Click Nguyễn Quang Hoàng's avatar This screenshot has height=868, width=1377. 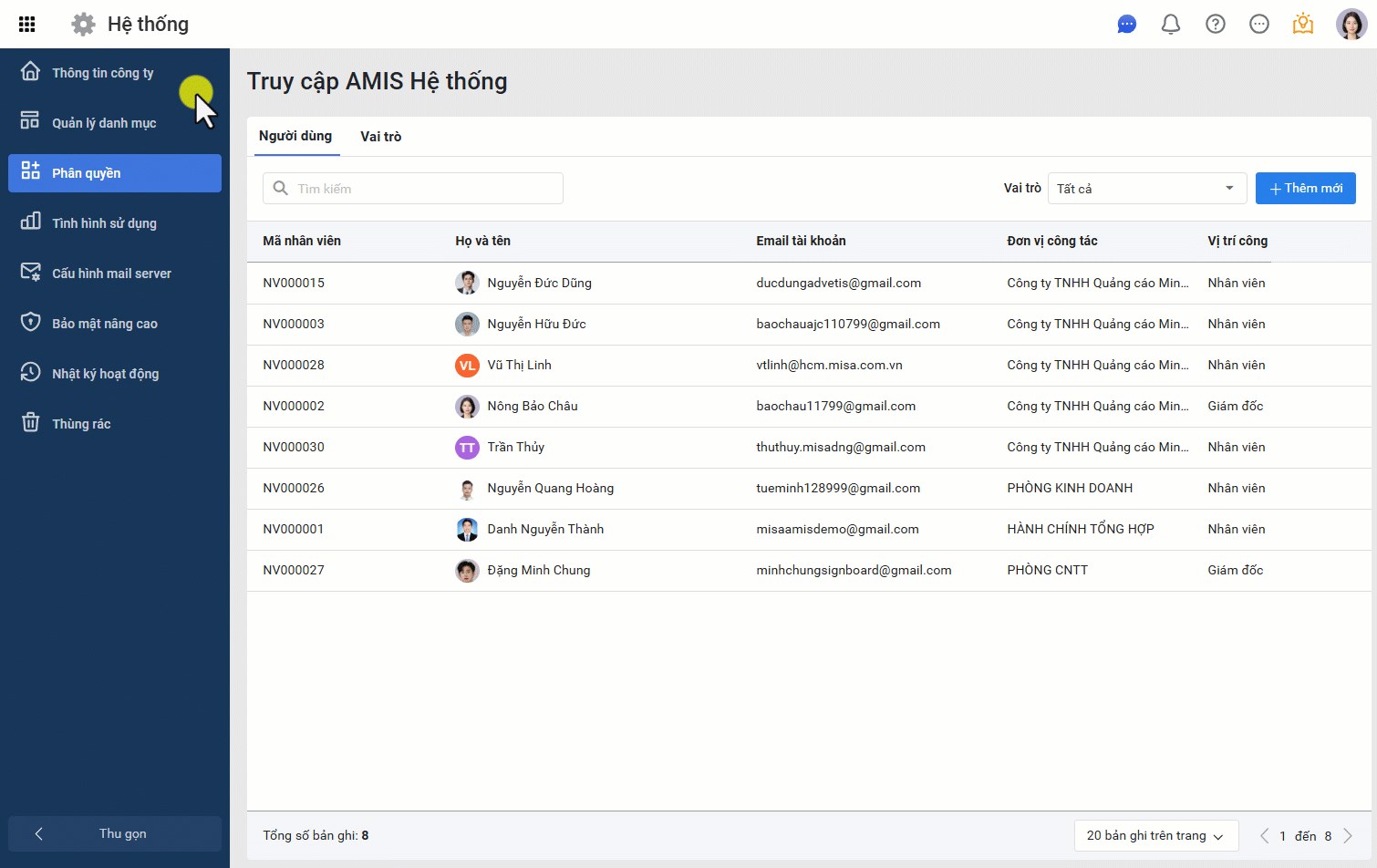point(467,489)
